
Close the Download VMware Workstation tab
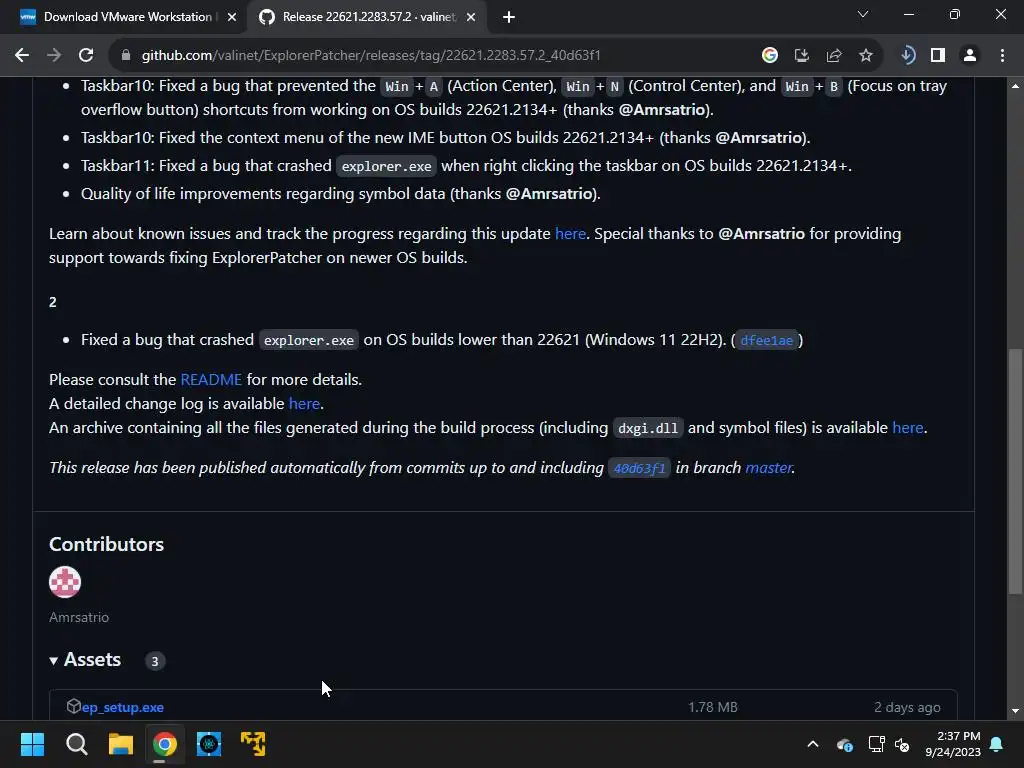coord(232,18)
